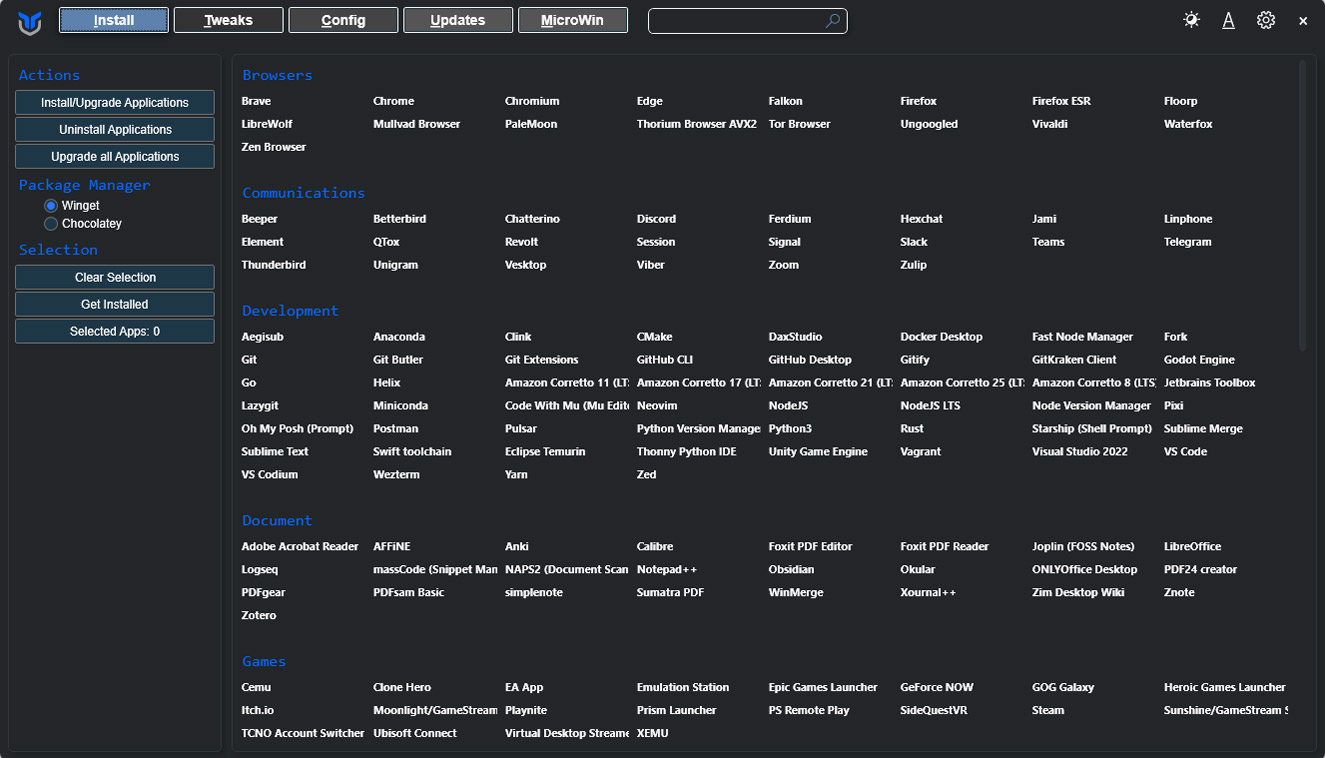Go to the Config tab
This screenshot has width=1325, height=758.
coord(343,20)
